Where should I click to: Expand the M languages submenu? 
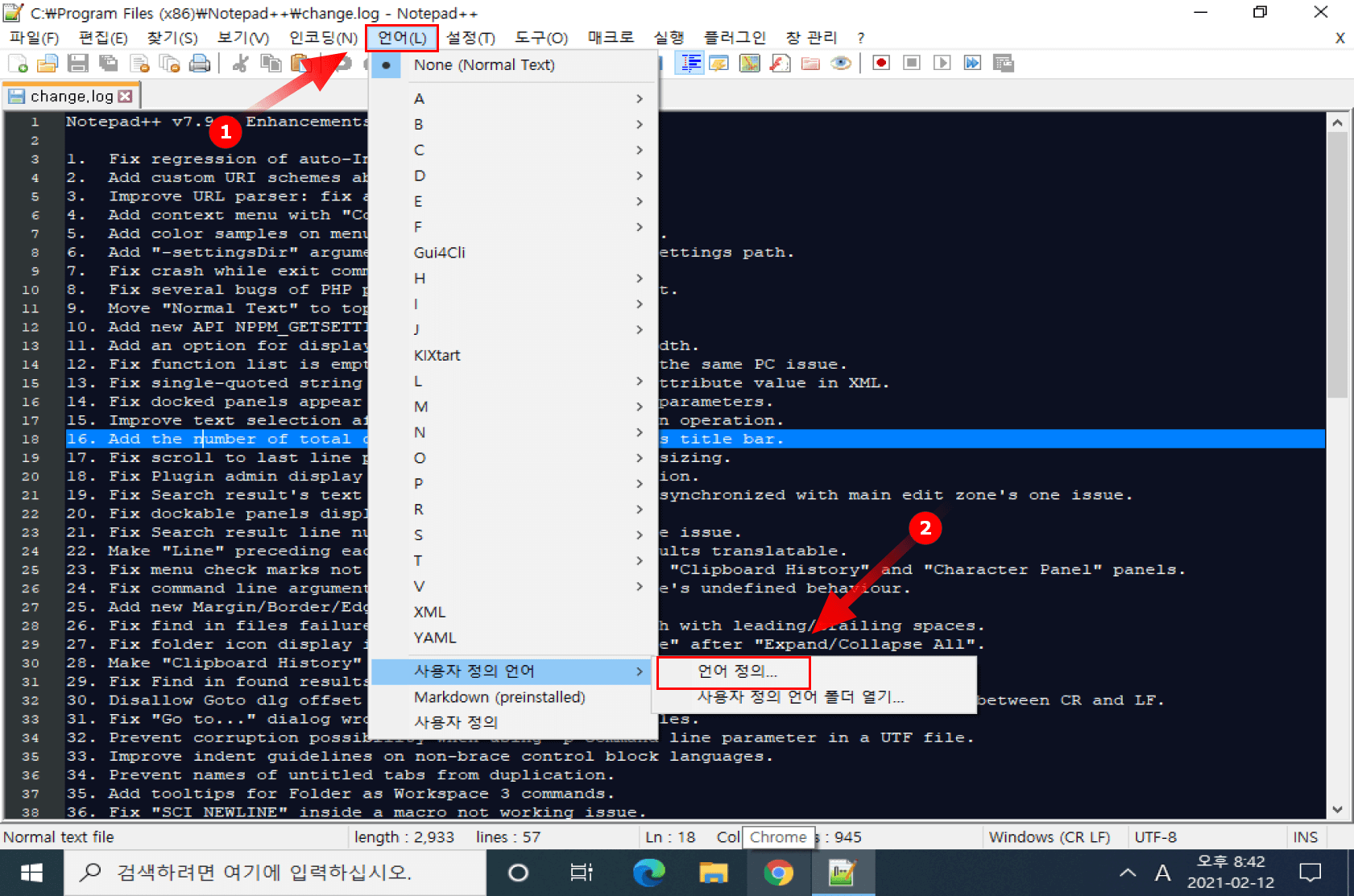(x=513, y=407)
